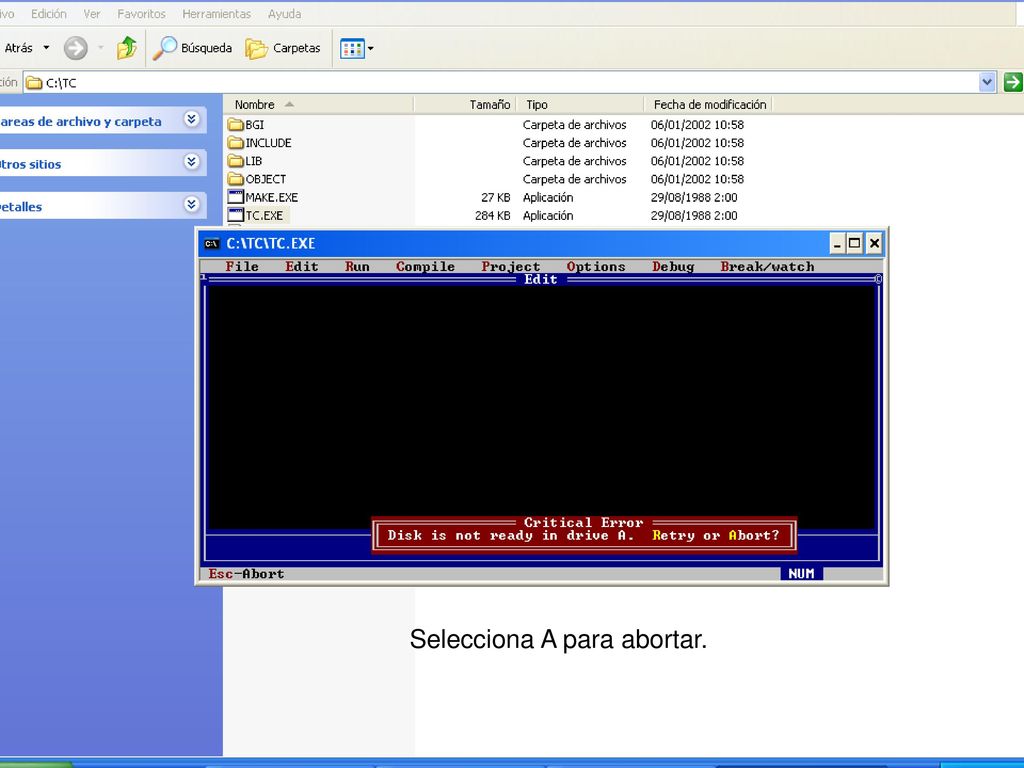Open the Run menu in Turbo C

[357, 266]
